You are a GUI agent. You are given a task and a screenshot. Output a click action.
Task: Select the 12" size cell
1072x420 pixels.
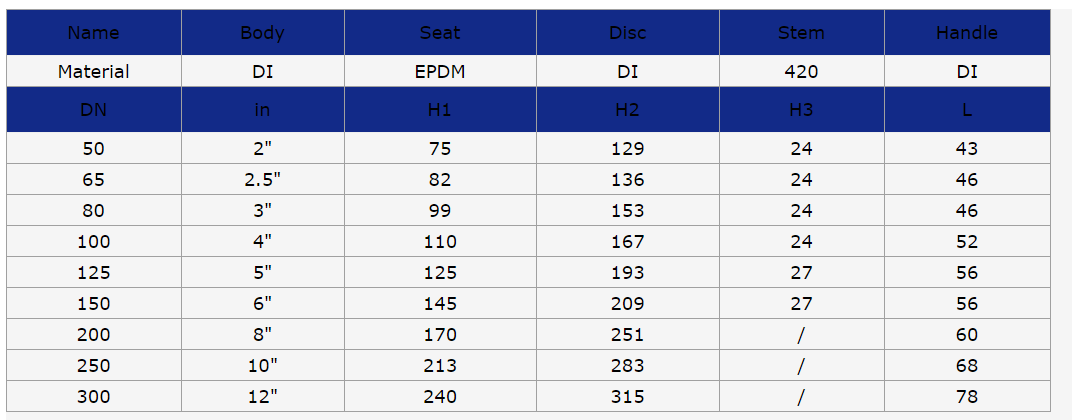pyautogui.click(x=263, y=396)
